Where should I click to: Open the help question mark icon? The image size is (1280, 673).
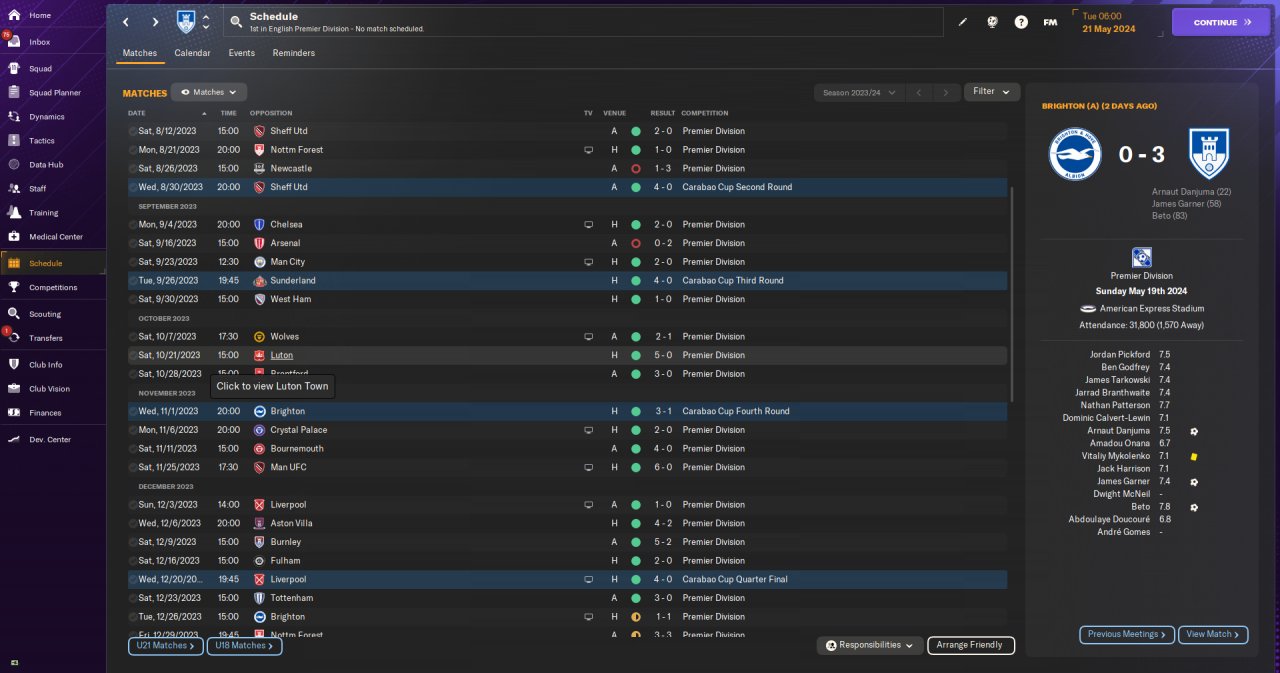(x=1021, y=22)
